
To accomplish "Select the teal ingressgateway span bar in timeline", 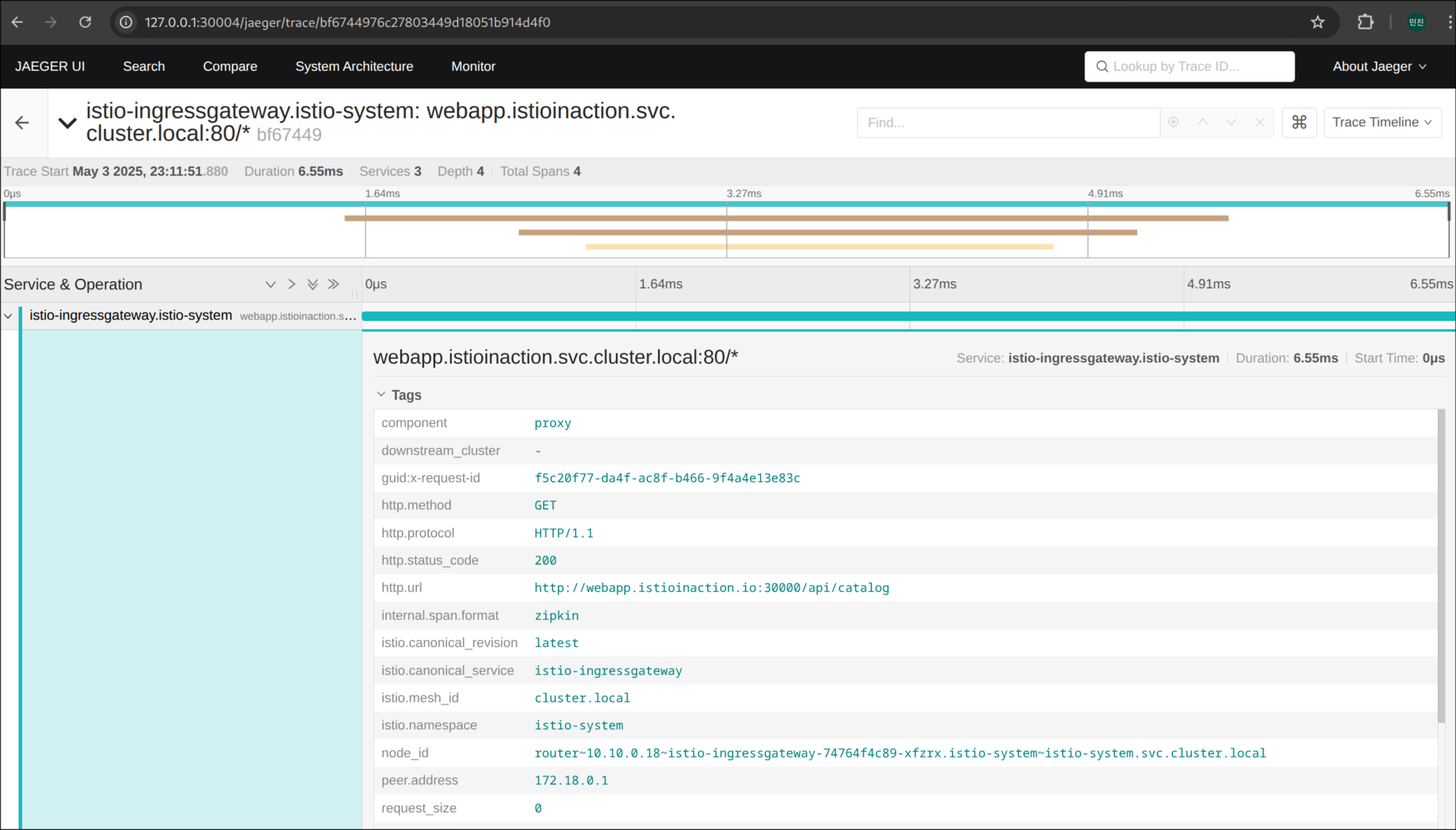I will (908, 316).
